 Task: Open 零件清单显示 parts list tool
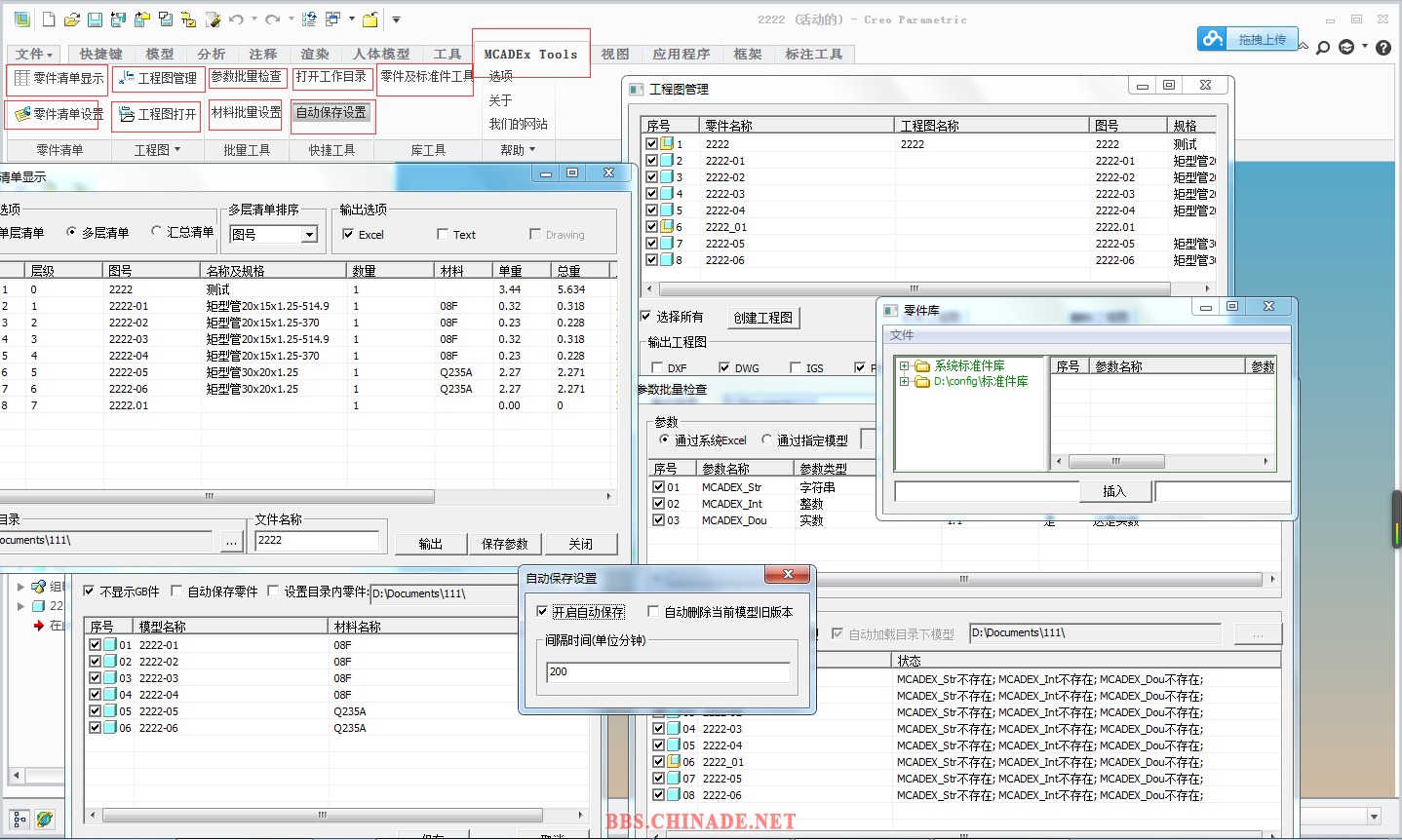[x=58, y=78]
